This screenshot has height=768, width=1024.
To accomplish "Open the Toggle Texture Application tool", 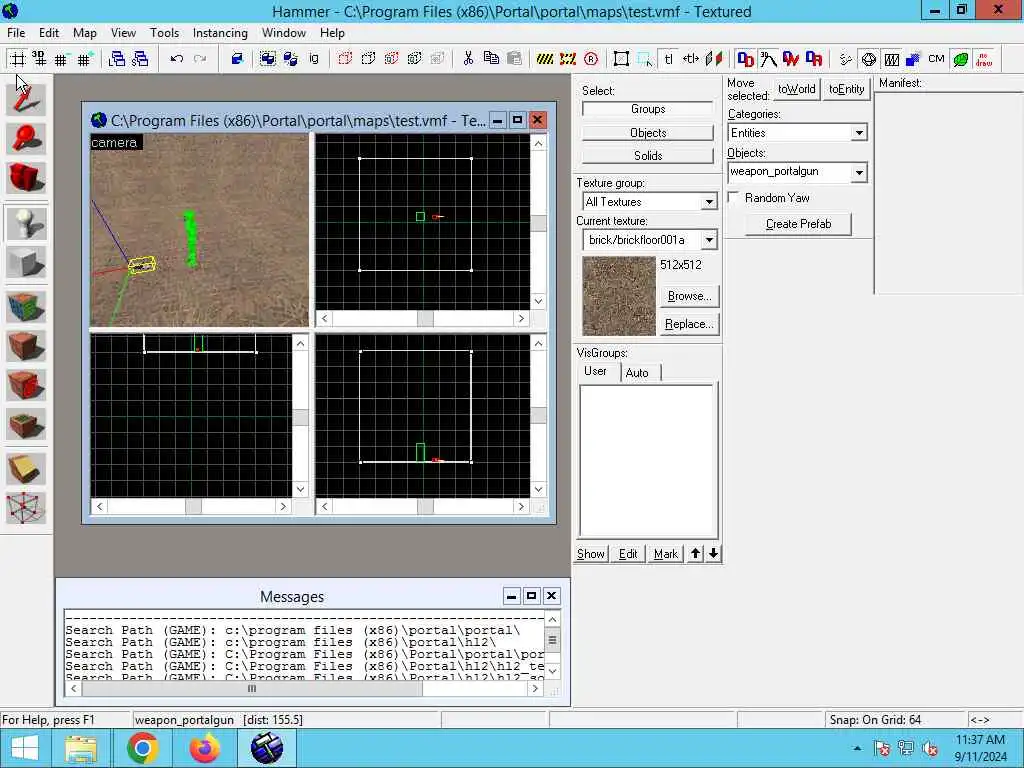I will pos(26,306).
